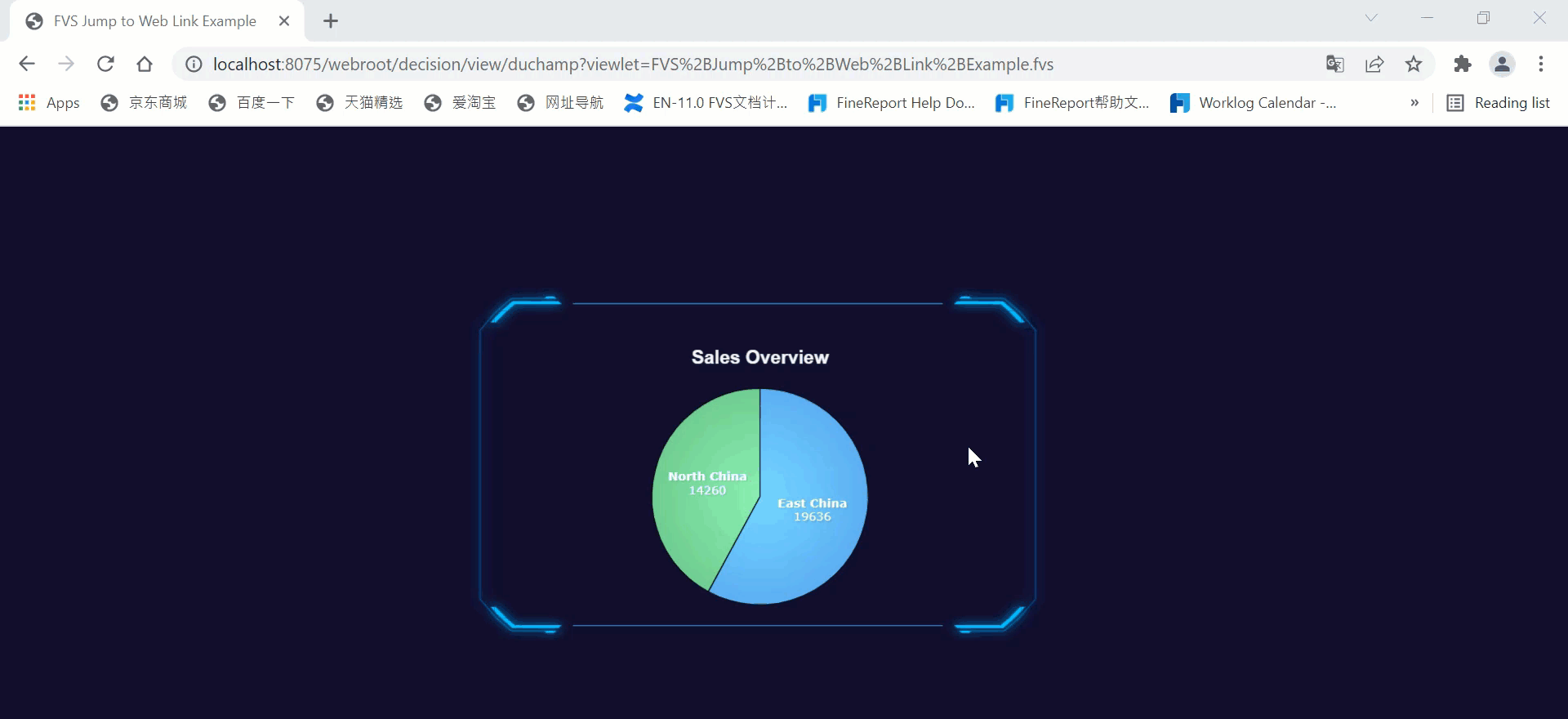Viewport: 1568px width, 719px height.
Task: Open the Extensions puzzle icon
Action: click(x=1463, y=64)
